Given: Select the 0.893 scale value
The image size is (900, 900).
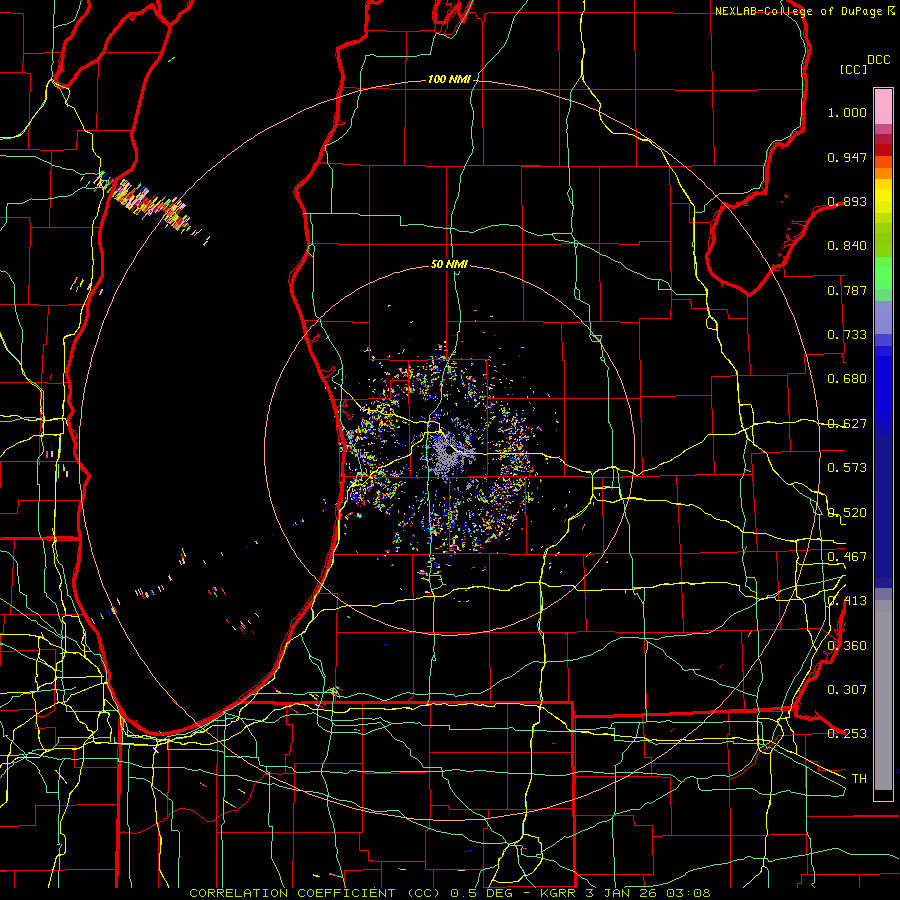Looking at the screenshot, I should click(x=847, y=201).
